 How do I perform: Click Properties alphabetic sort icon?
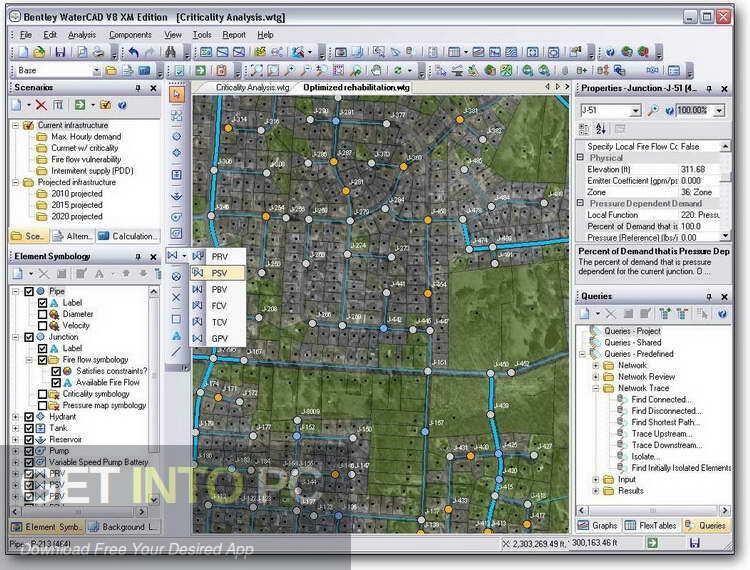coord(601,129)
